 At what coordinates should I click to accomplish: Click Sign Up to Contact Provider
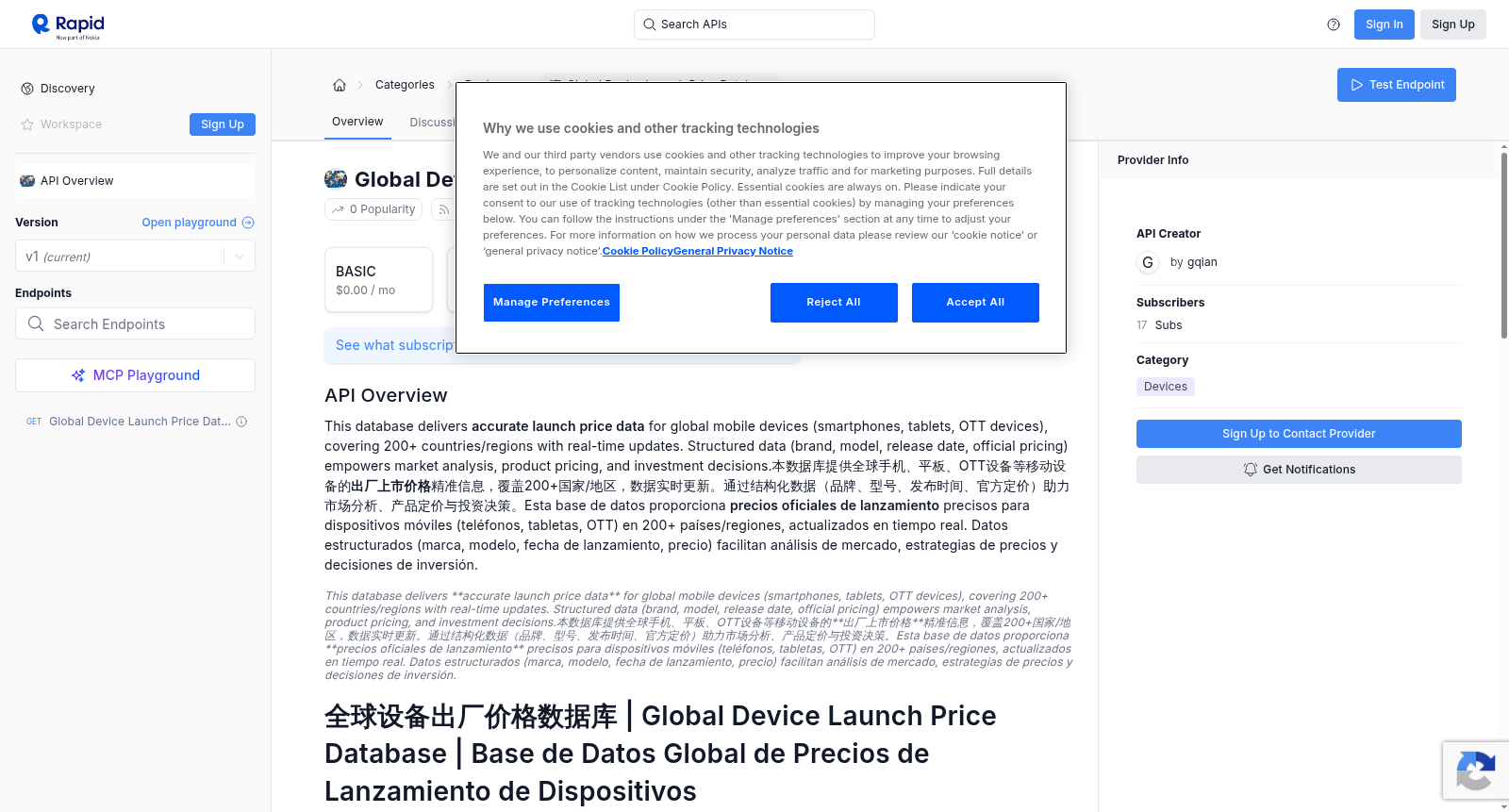pyautogui.click(x=1299, y=434)
